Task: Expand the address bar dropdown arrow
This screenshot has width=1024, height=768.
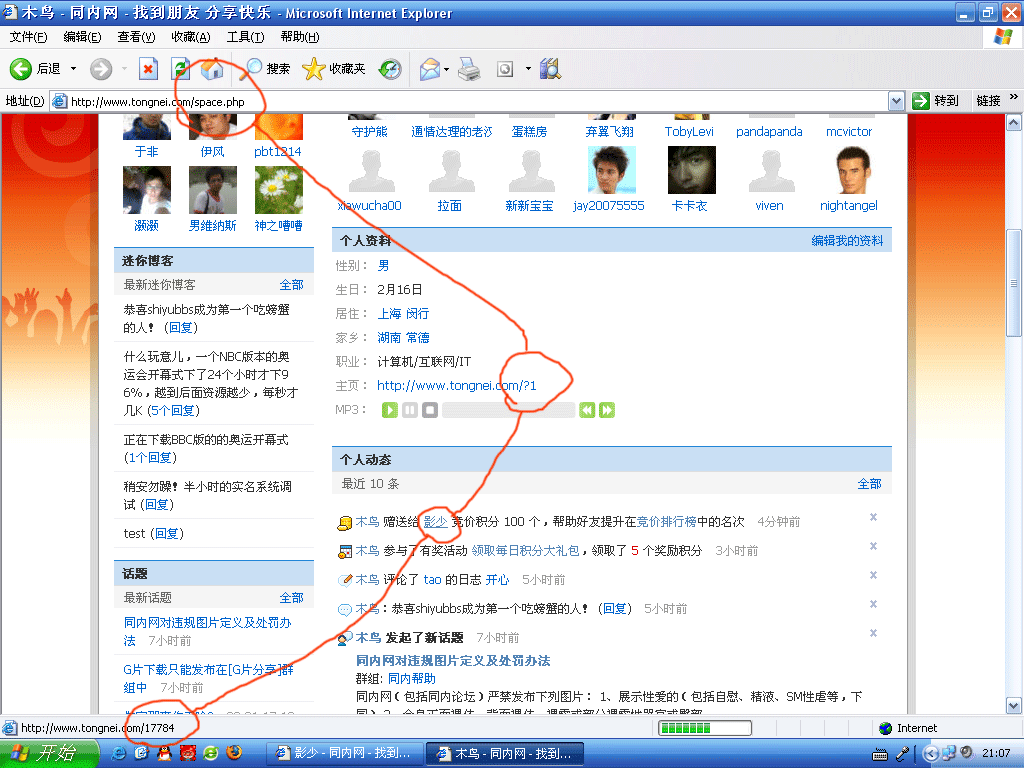Action: [896, 101]
